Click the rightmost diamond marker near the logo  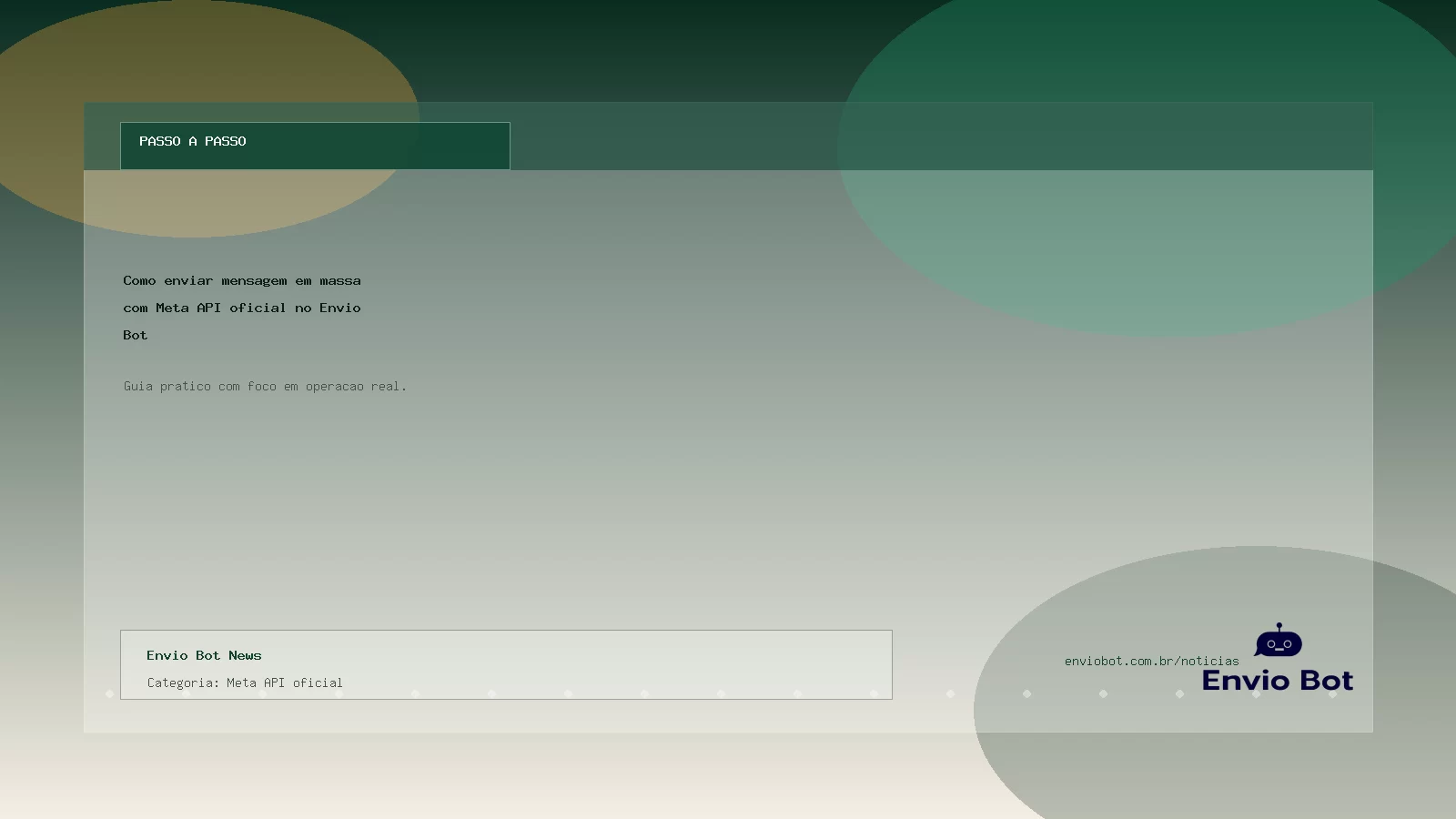(1332, 694)
